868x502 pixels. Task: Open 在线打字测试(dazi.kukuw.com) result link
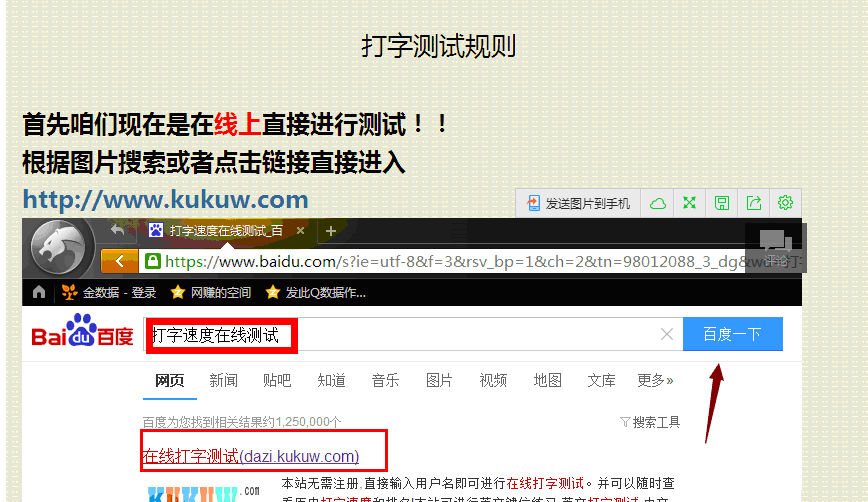point(251,457)
